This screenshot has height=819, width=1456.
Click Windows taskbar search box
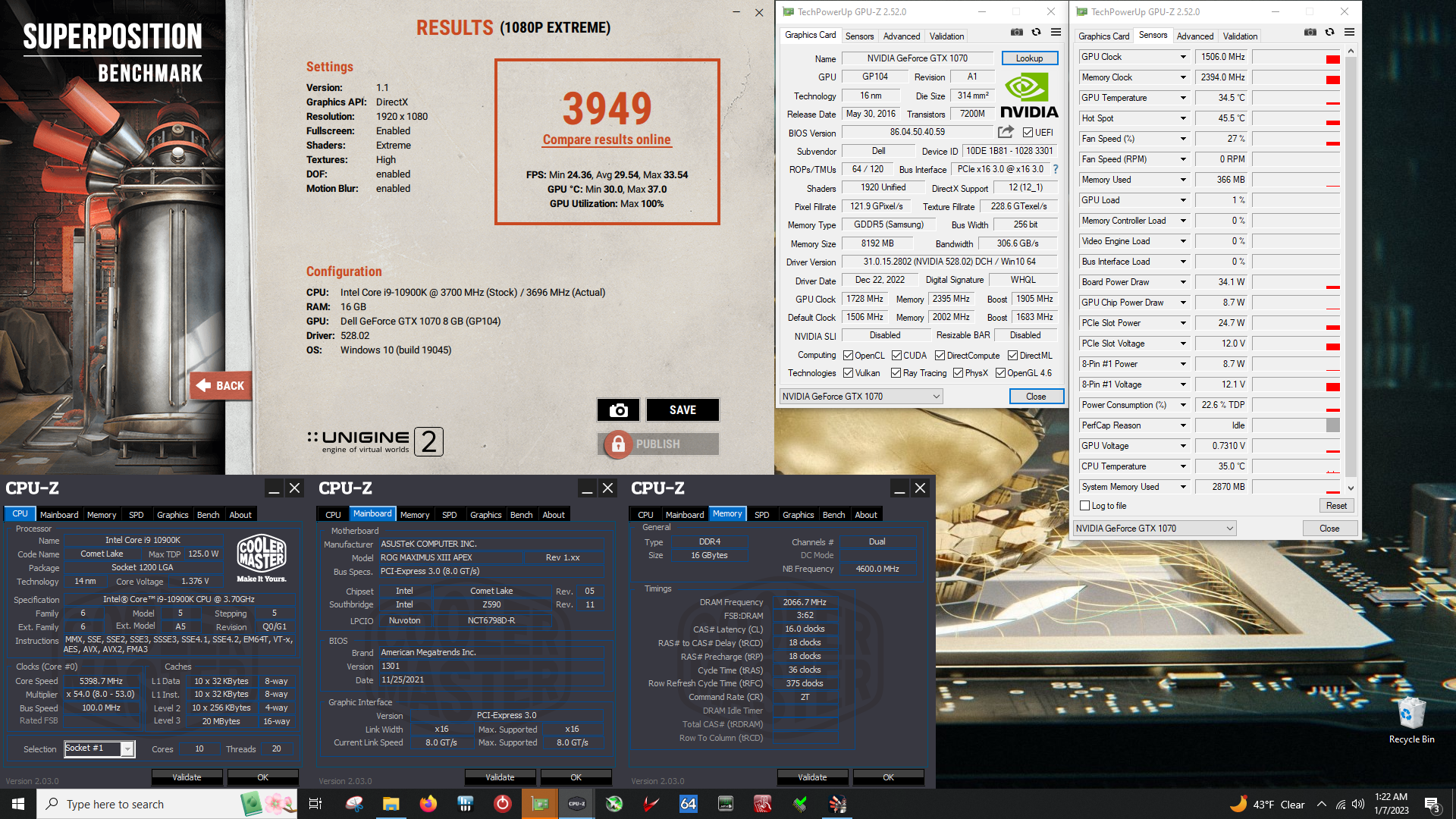[167, 804]
